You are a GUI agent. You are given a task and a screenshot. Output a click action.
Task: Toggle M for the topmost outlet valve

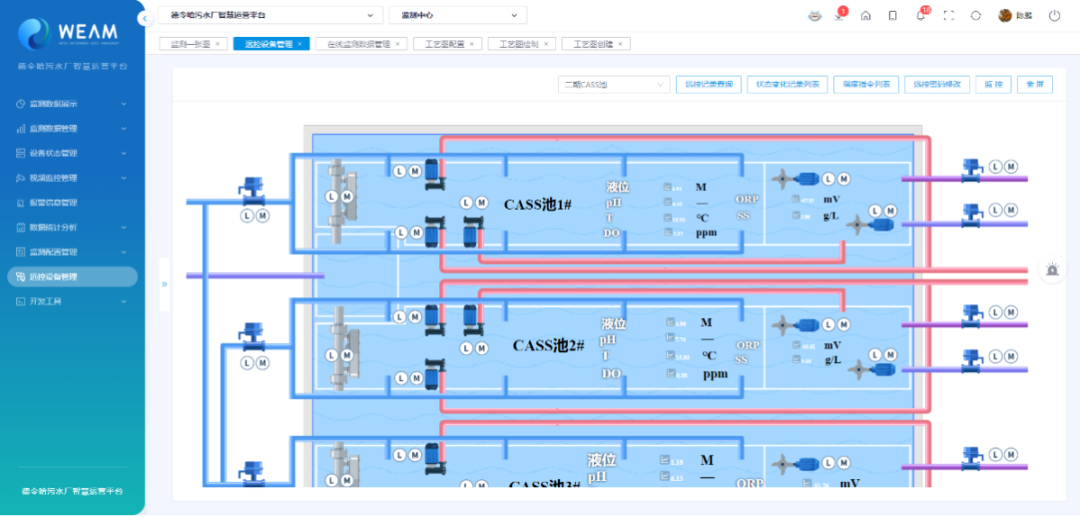click(x=1011, y=167)
